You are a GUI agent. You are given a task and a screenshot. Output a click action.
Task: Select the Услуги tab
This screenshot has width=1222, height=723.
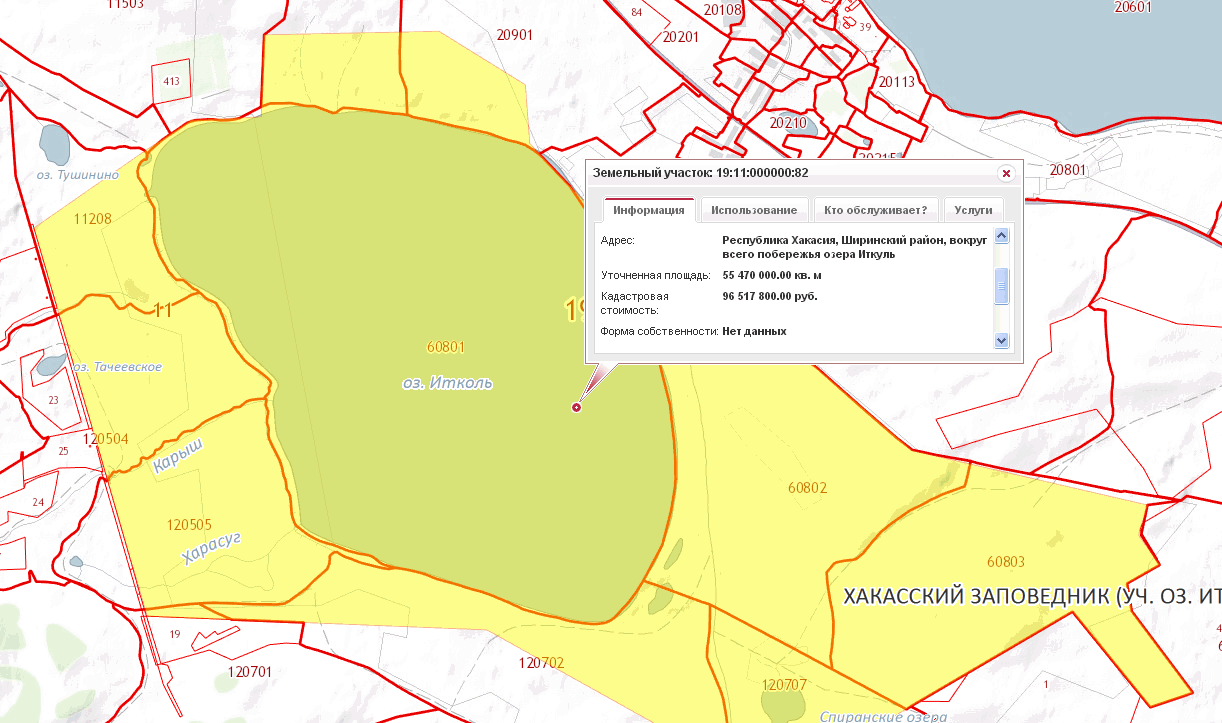(x=973, y=210)
